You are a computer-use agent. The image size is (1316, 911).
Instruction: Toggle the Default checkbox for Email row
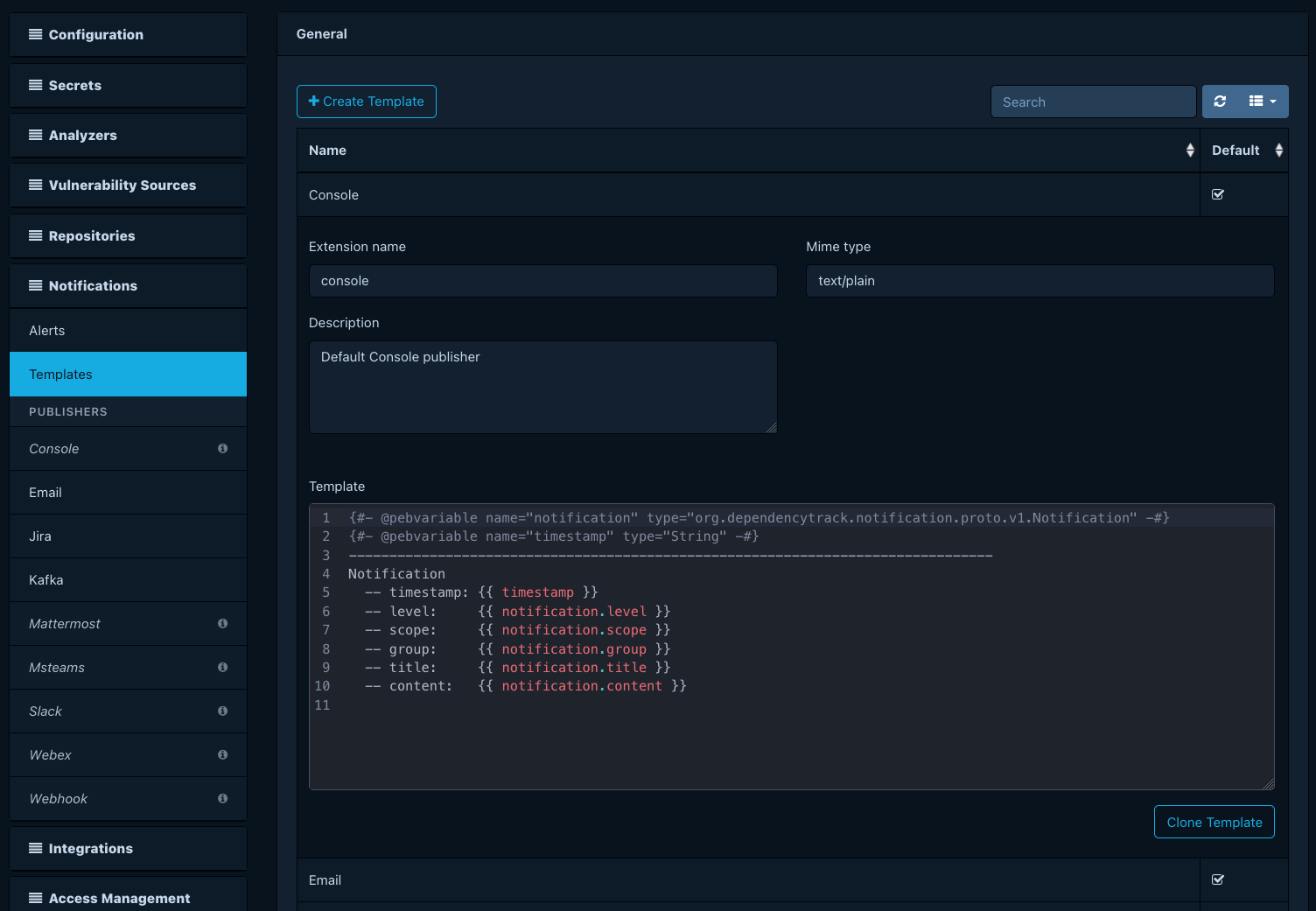[x=1218, y=879]
